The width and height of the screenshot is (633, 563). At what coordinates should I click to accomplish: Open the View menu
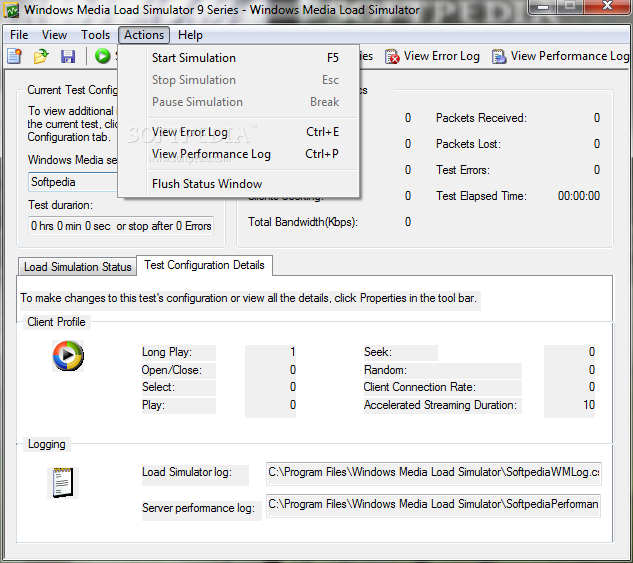click(x=54, y=35)
